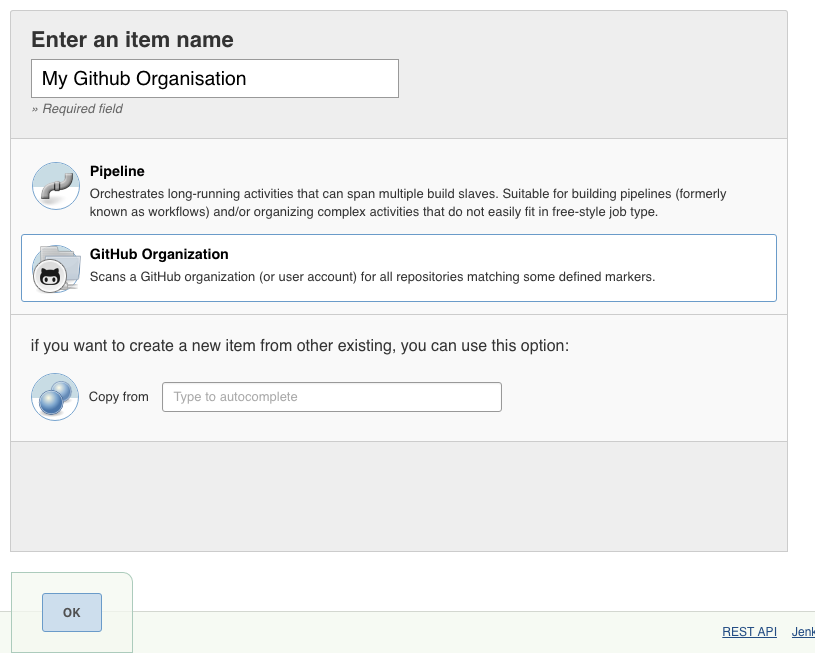
Task: Click the item name input field
Action: click(x=215, y=79)
